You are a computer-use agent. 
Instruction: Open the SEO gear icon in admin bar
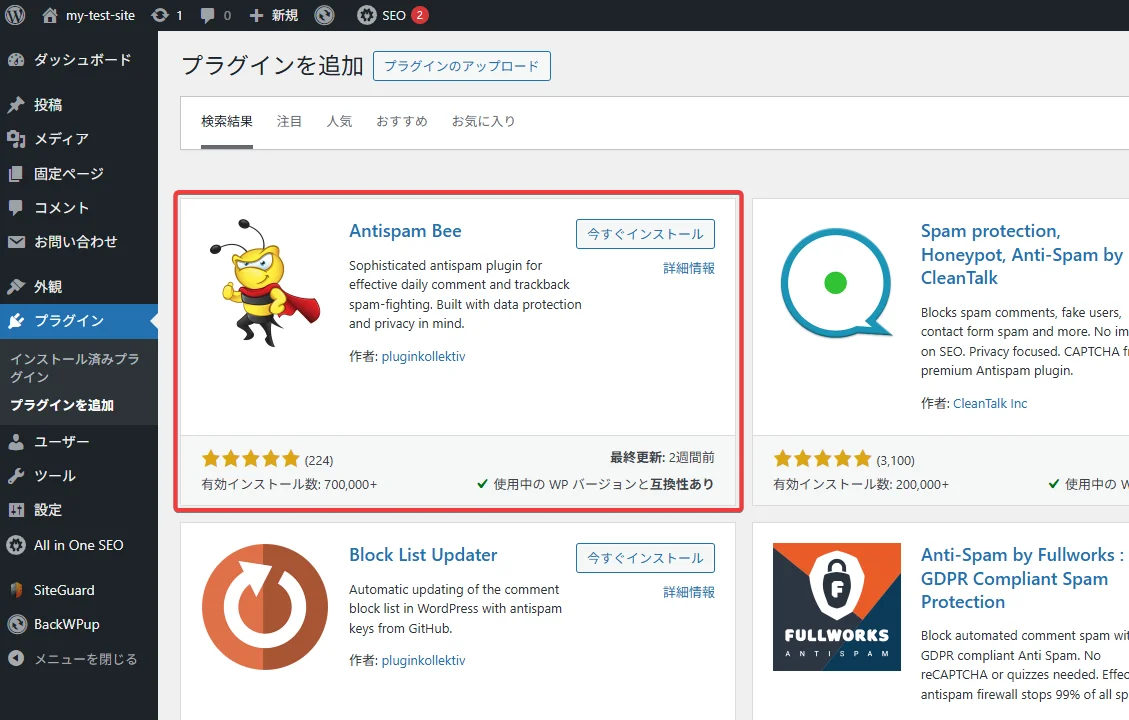366,15
